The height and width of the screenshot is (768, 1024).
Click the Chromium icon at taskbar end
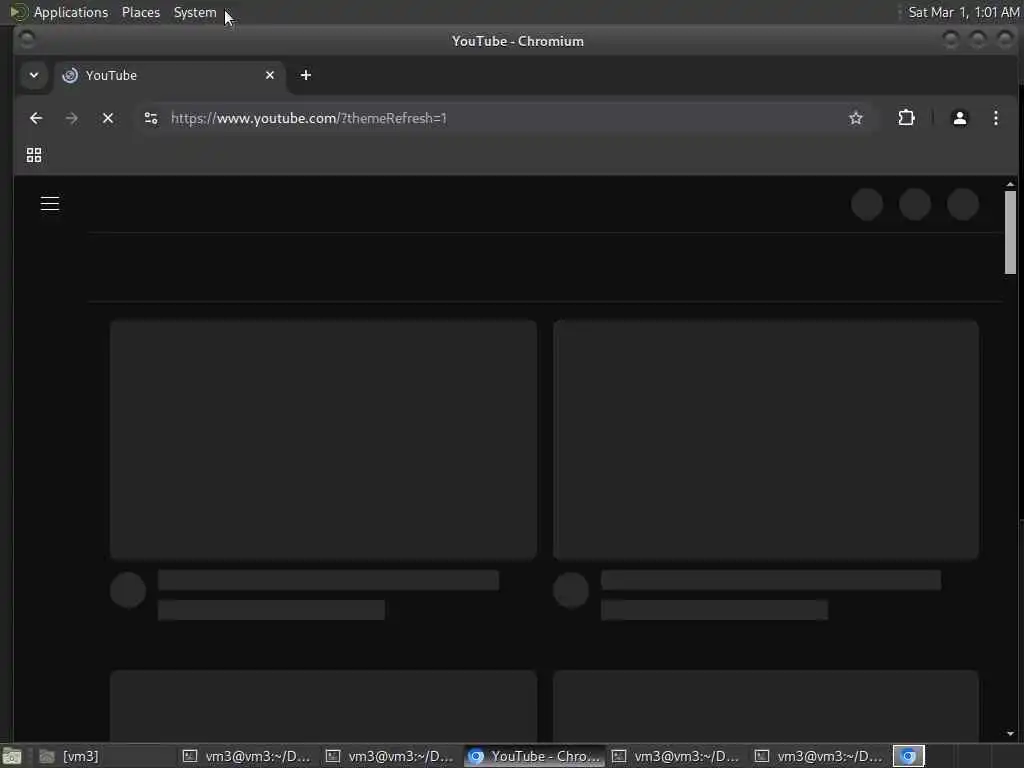(x=908, y=756)
